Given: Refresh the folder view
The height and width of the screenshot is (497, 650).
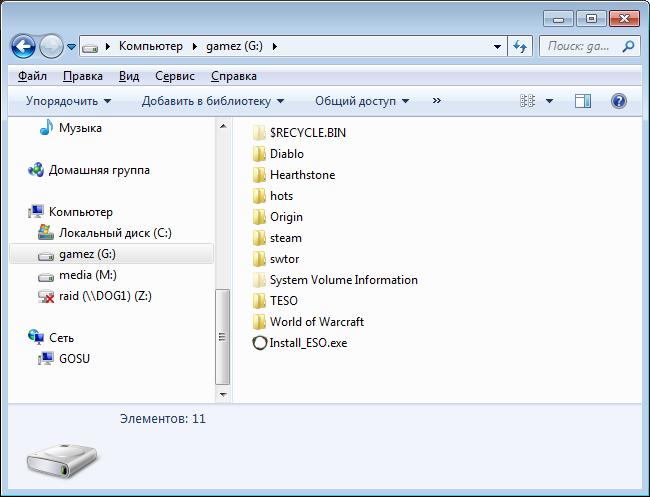Looking at the screenshot, I should pos(520,46).
